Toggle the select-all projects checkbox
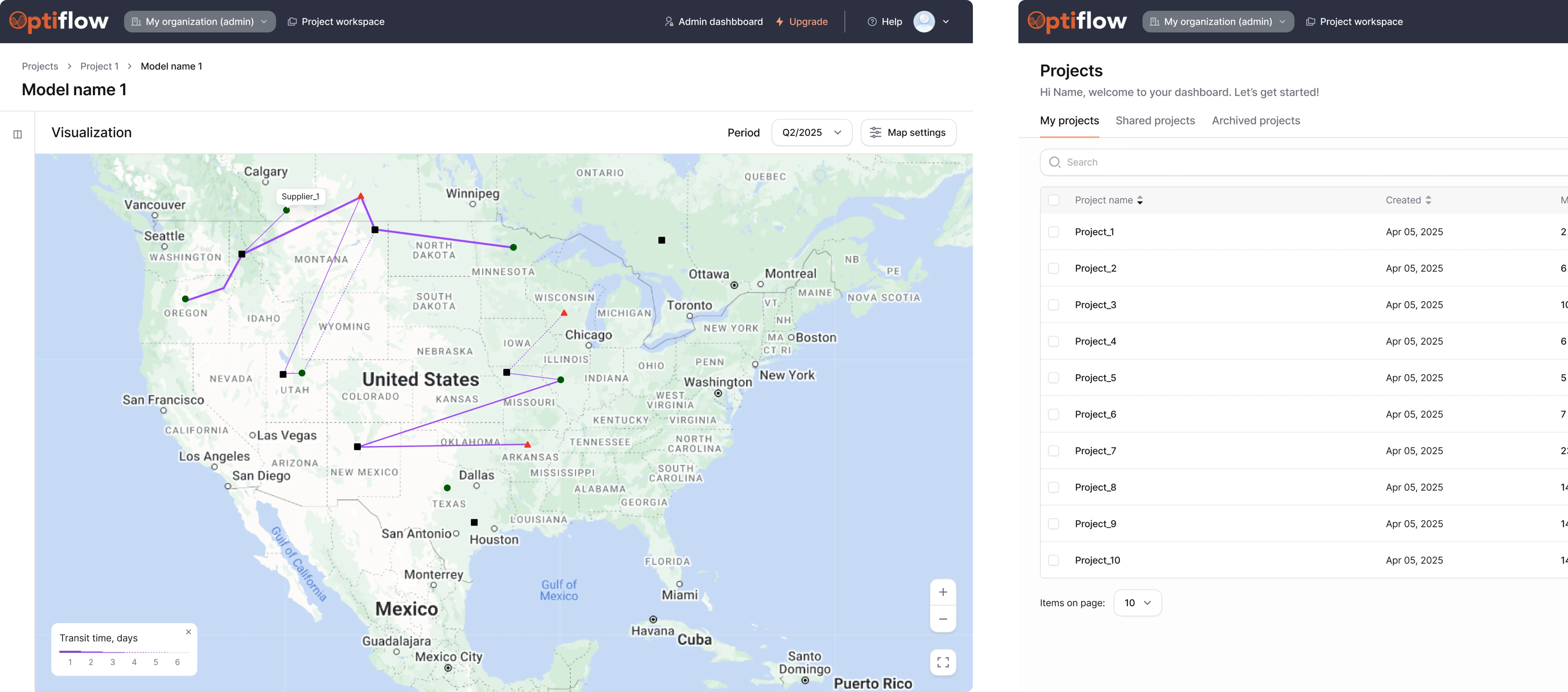Screen dimensions: 1568x692 (1054, 200)
